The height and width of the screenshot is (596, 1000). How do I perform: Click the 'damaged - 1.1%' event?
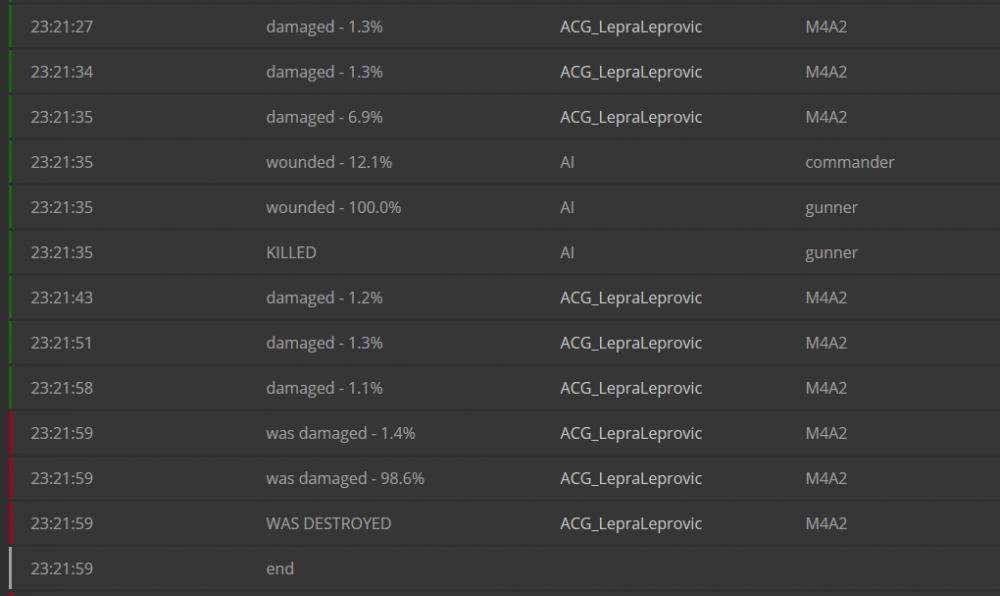(x=324, y=388)
